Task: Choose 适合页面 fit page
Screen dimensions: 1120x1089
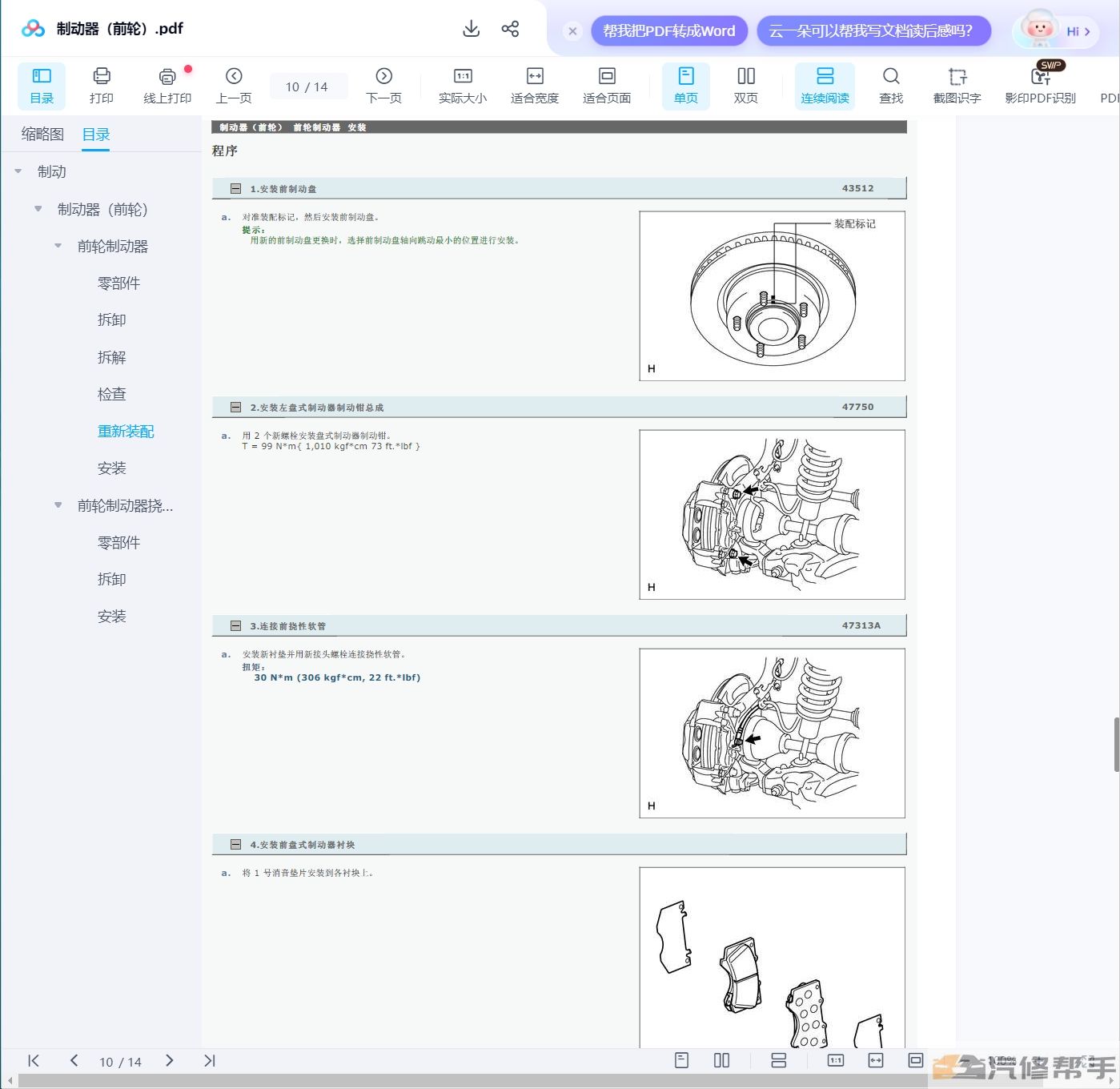Action: point(607,86)
